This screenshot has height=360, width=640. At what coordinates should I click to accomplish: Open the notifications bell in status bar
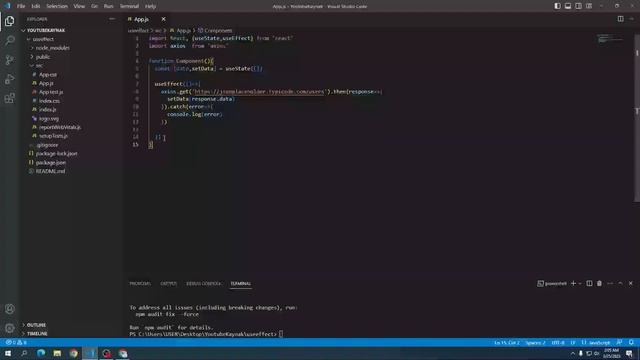point(631,342)
